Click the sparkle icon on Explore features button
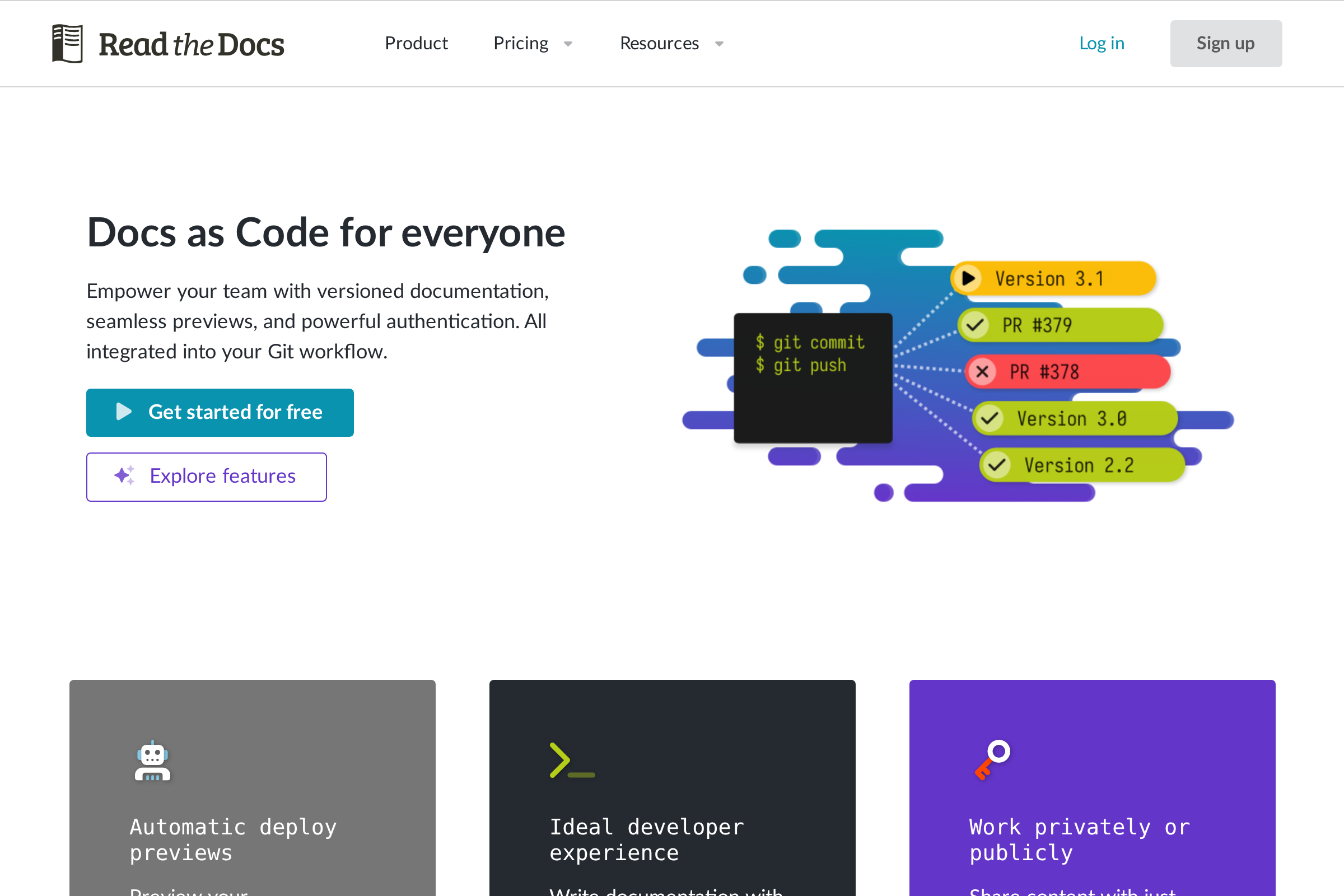Image resolution: width=1344 pixels, height=896 pixels. pos(124,476)
